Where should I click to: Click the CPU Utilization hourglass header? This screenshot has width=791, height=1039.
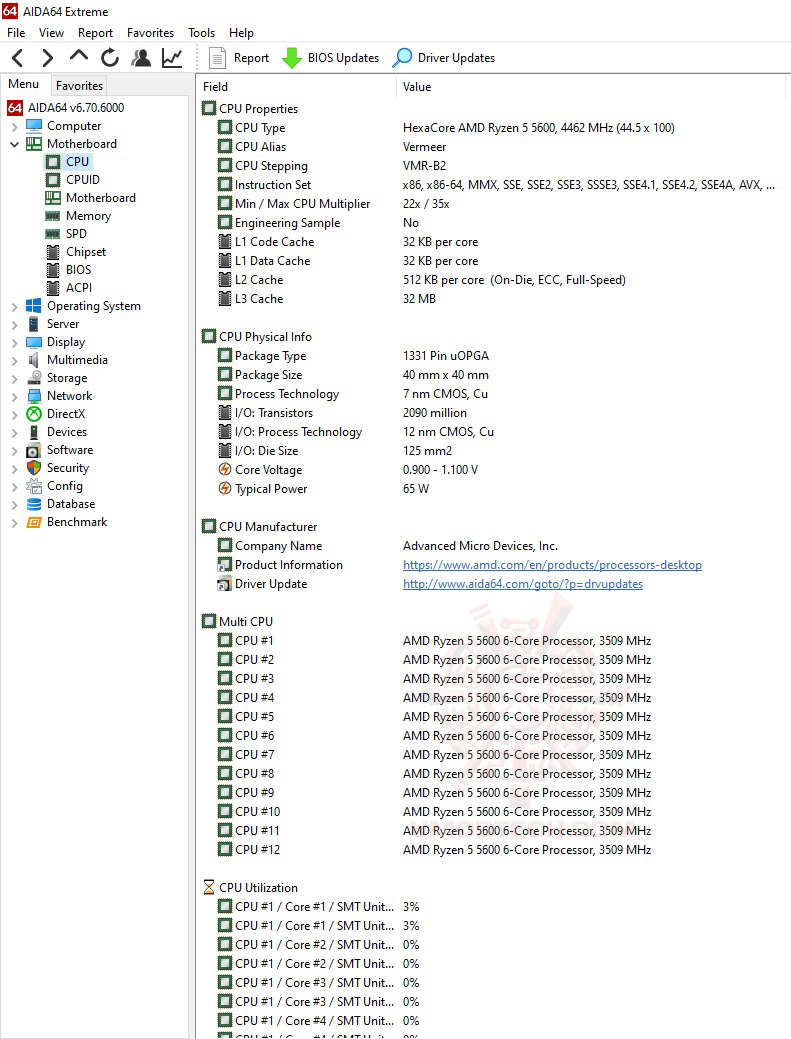click(x=250, y=887)
